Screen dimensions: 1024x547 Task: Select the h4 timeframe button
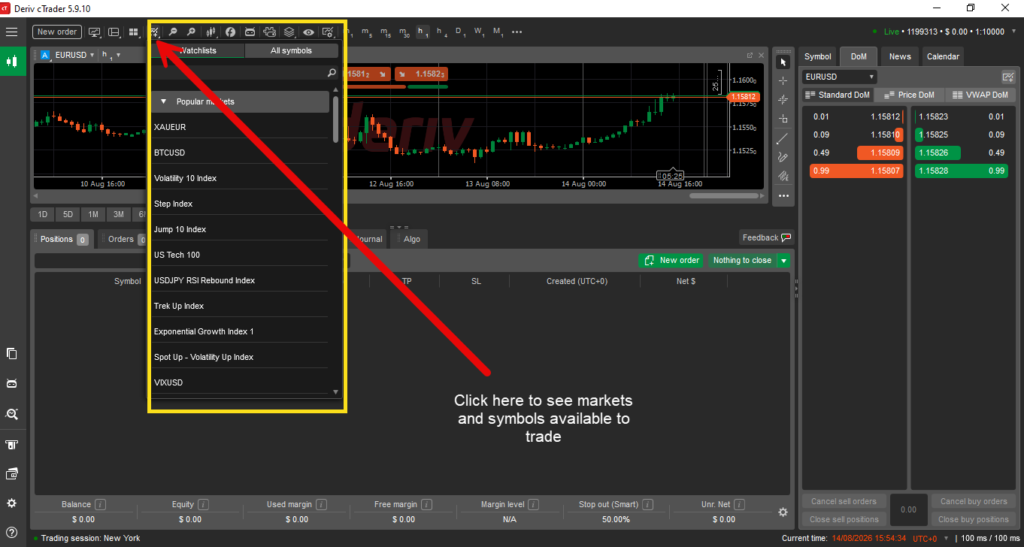tap(442, 31)
